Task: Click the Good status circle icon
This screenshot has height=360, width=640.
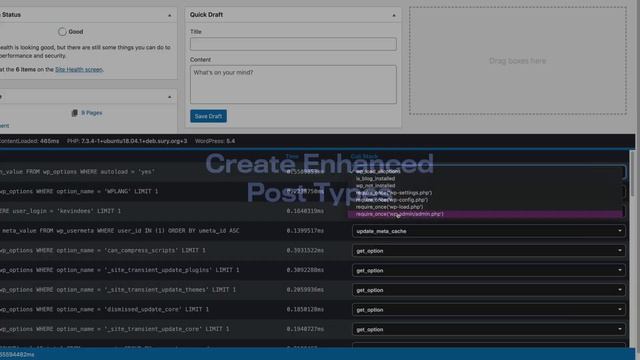Action: pyautogui.click(x=62, y=31)
